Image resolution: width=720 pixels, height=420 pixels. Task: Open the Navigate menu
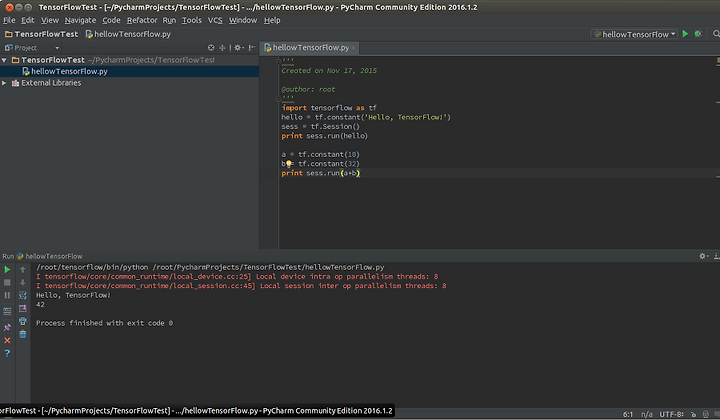(x=80, y=20)
